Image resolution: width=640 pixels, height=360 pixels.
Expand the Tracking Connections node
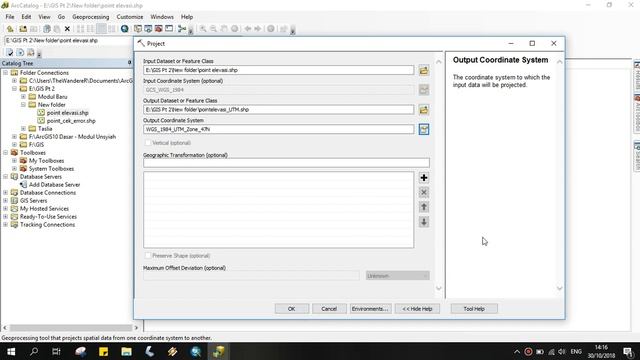click(6, 225)
